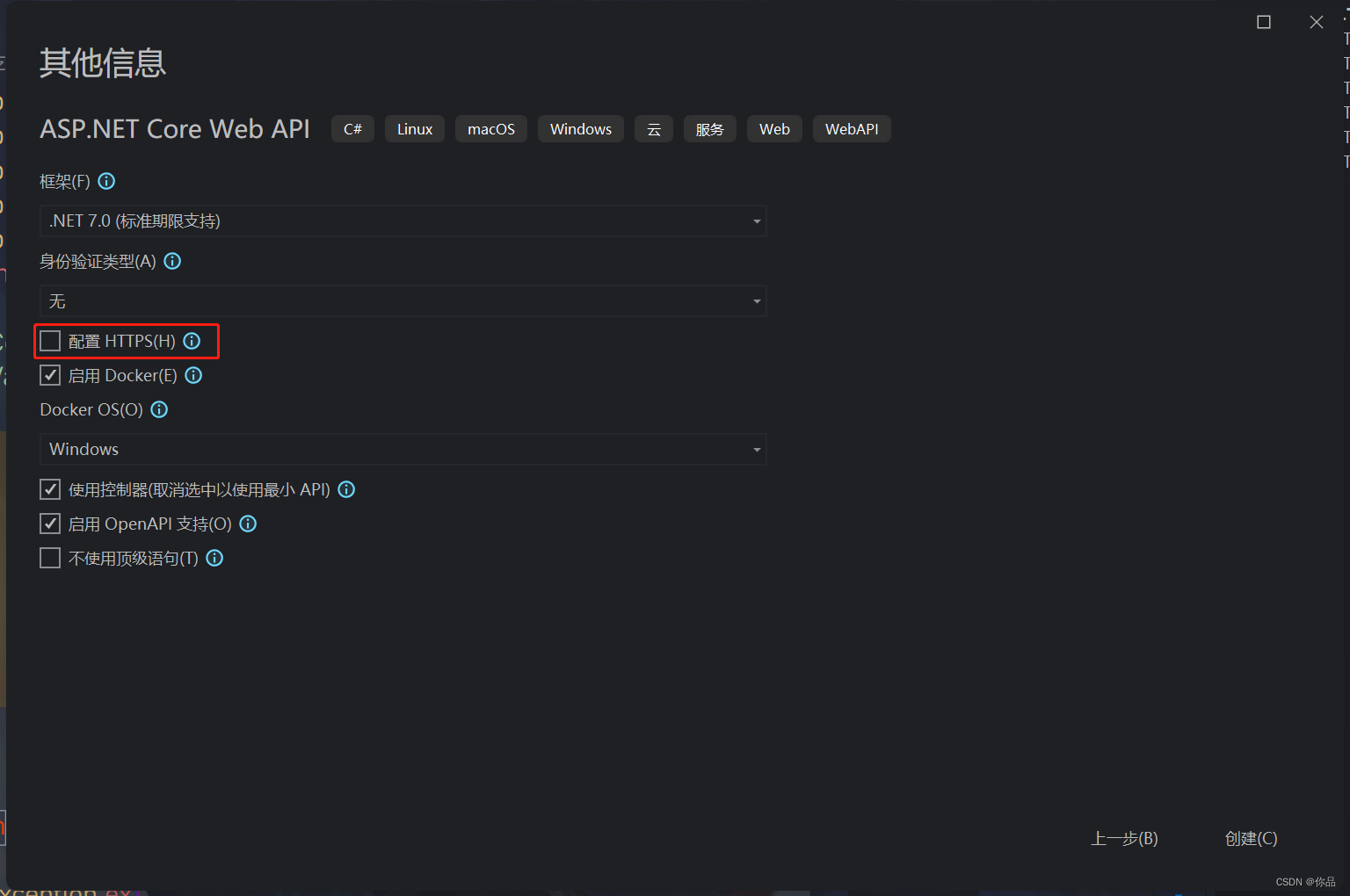Click the 其他信息 heading

pyautogui.click(x=103, y=62)
